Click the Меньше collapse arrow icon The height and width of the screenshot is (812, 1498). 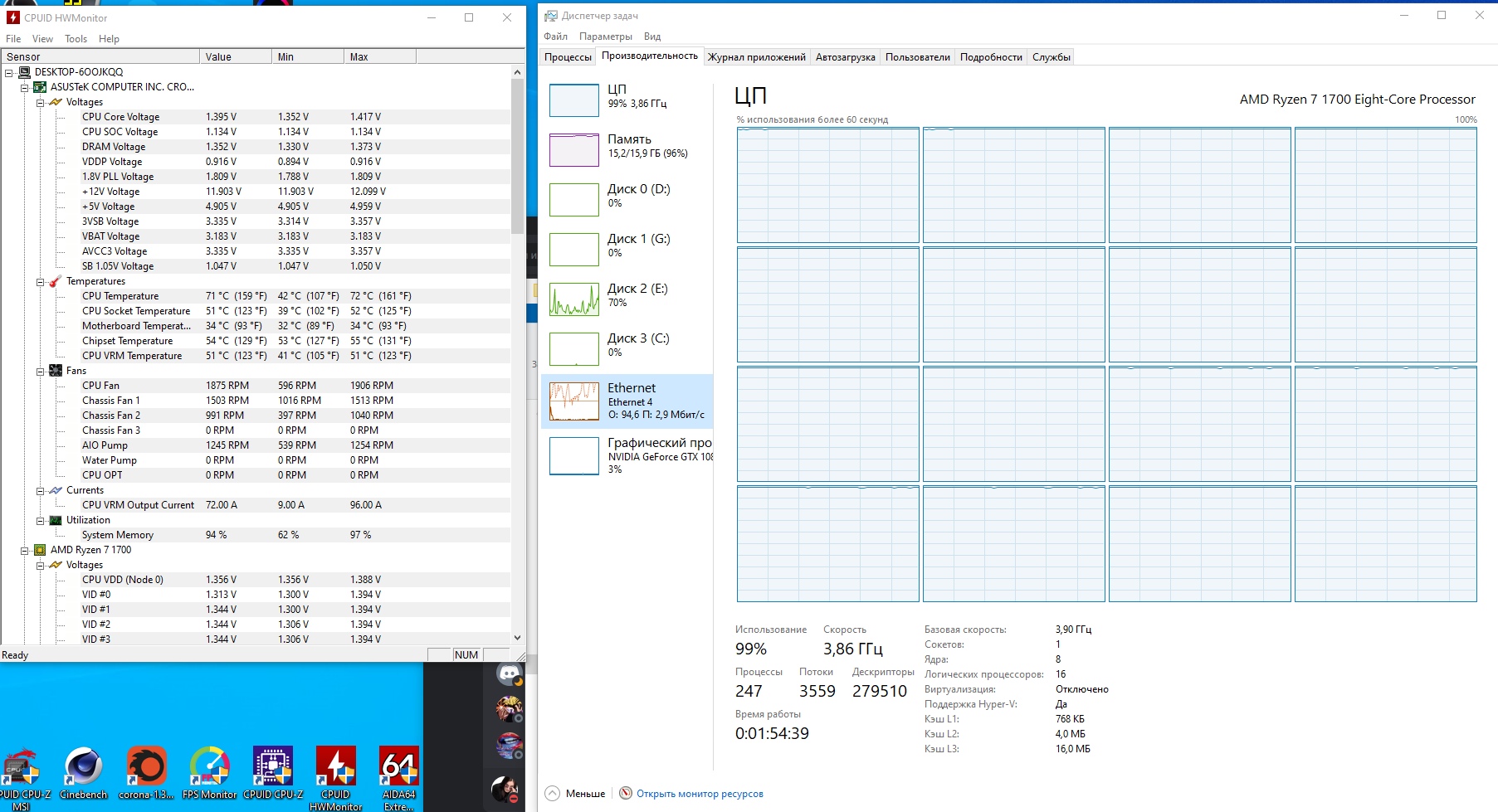pyautogui.click(x=553, y=794)
